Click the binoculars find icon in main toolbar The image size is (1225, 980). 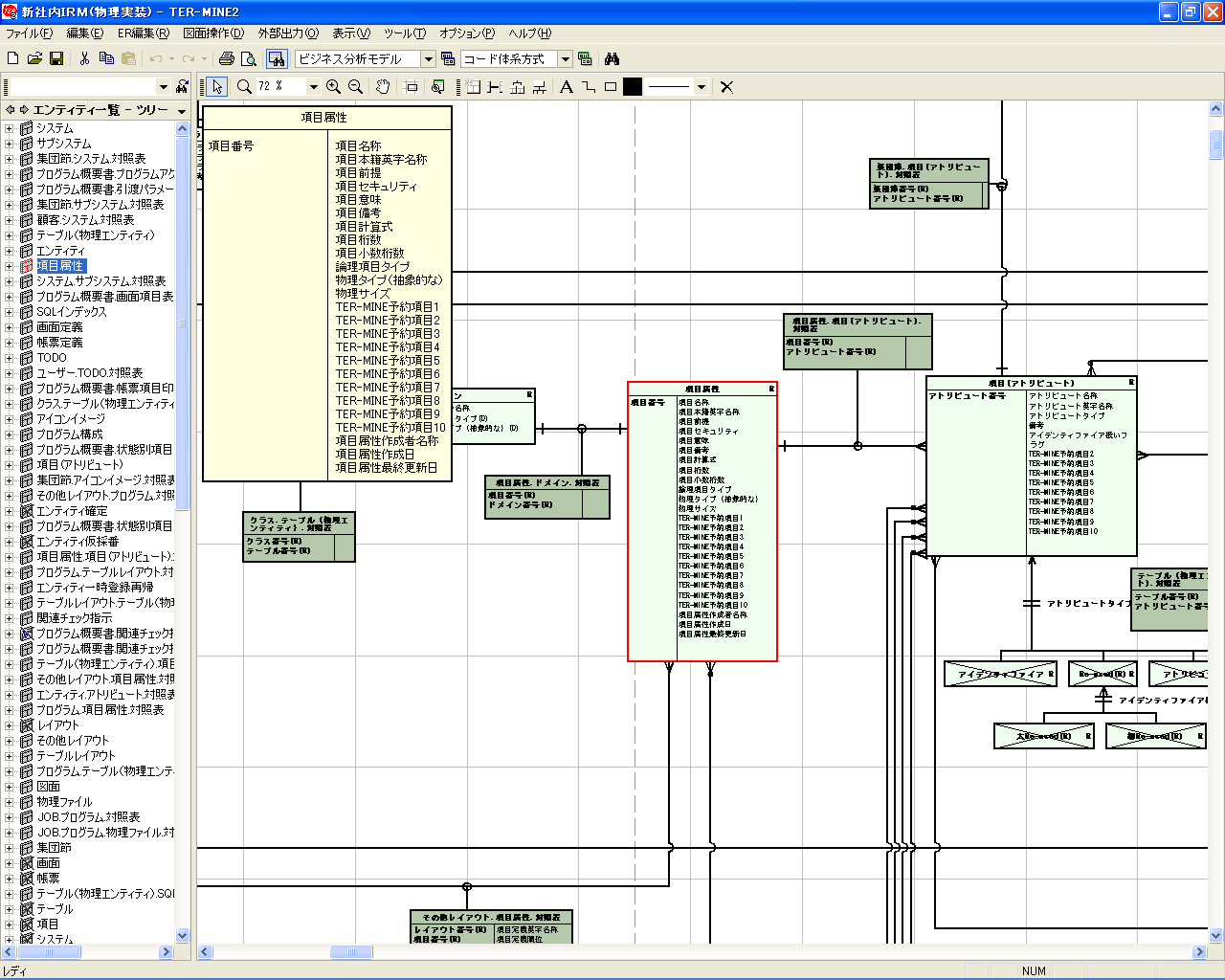(x=612, y=58)
